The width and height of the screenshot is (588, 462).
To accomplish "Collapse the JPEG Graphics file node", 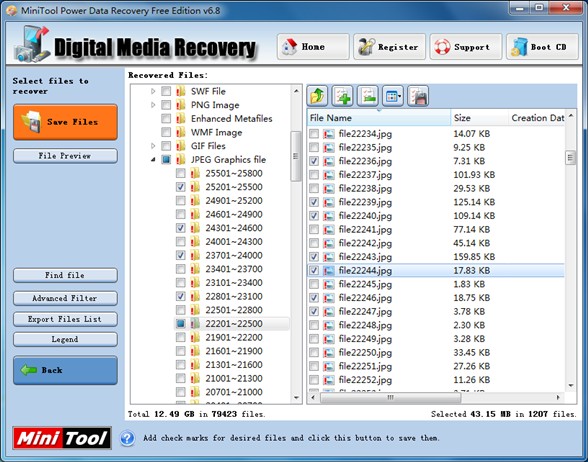I will pyautogui.click(x=153, y=160).
